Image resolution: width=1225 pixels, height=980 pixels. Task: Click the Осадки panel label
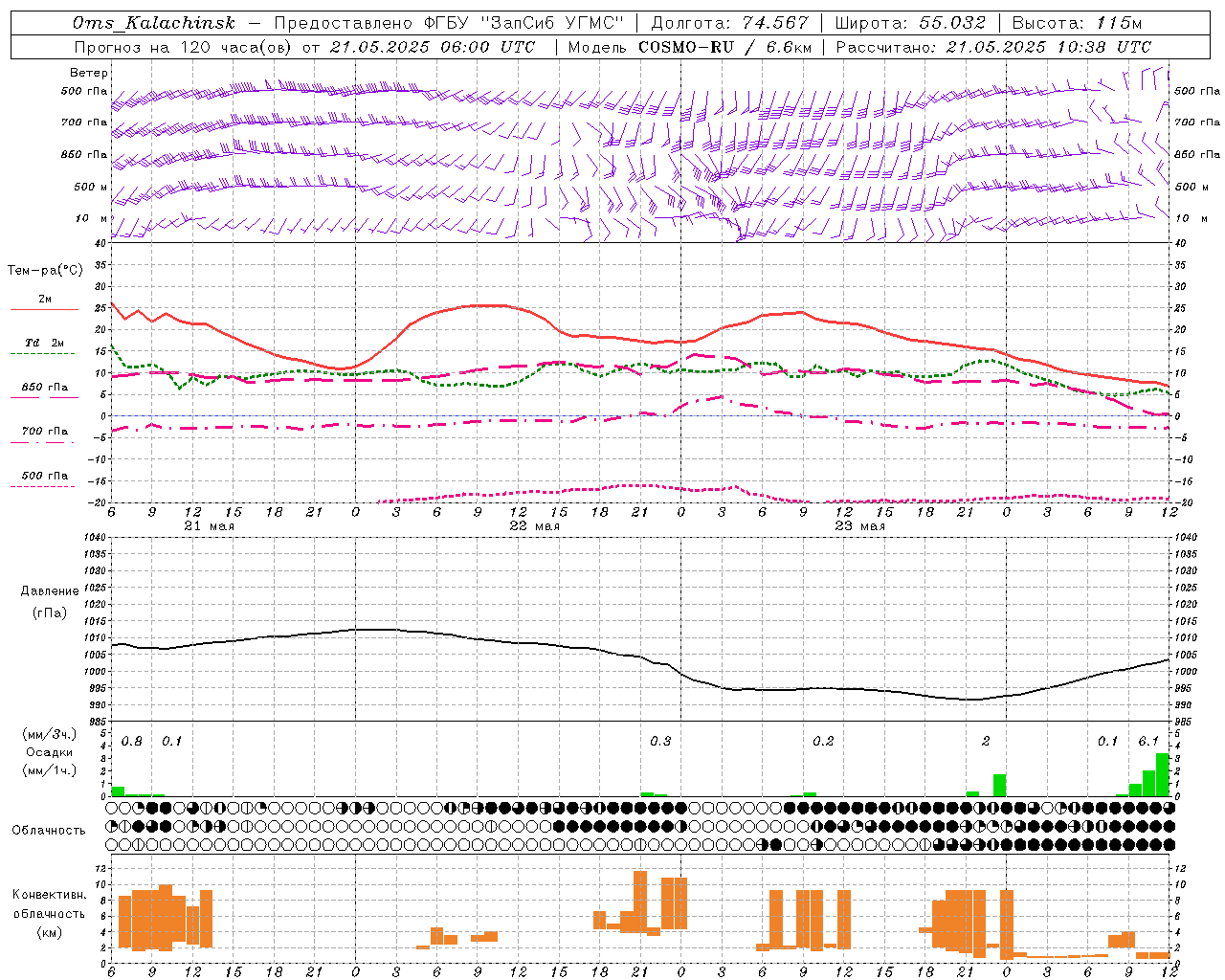pos(50,752)
